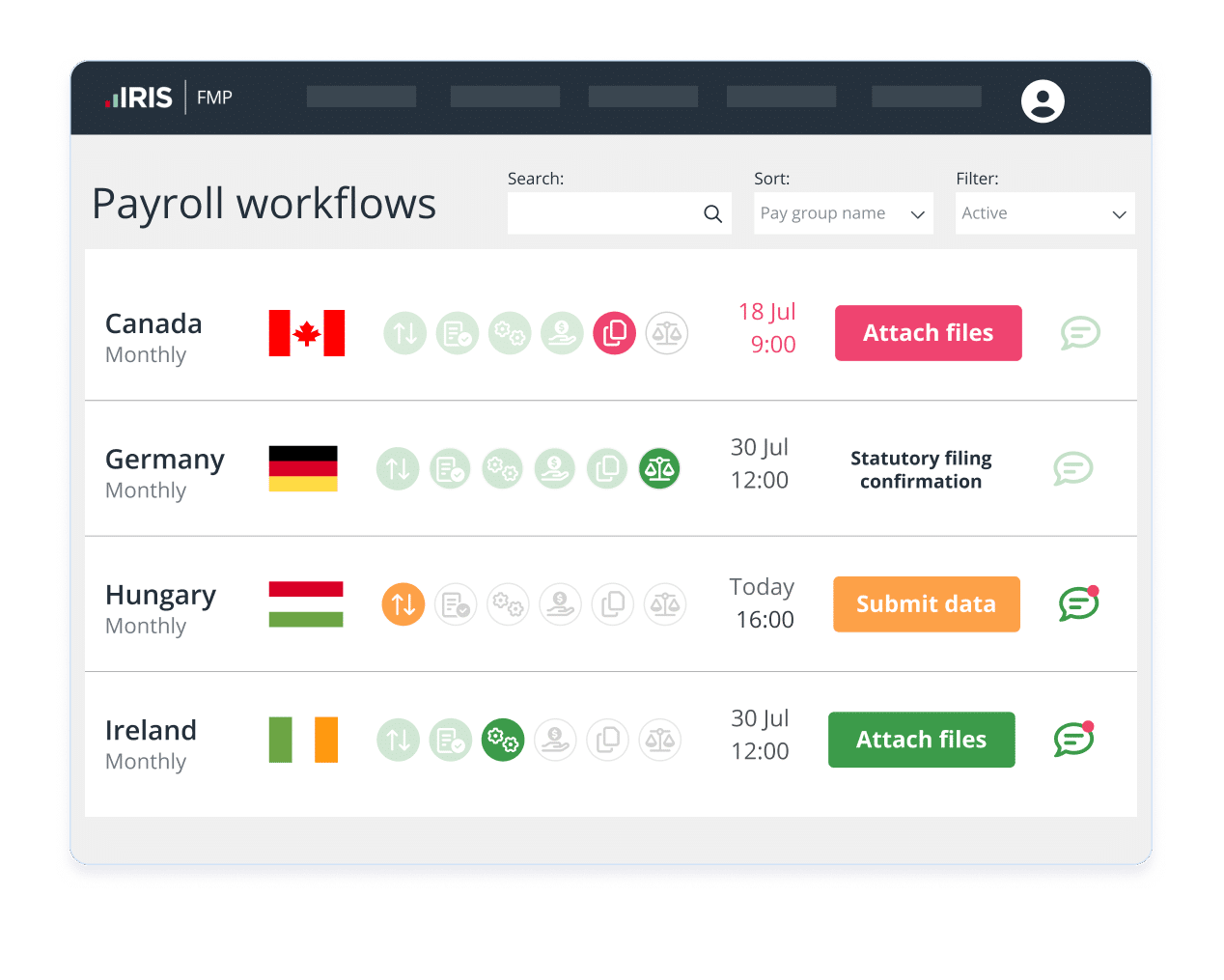
Task: Click Hungary's orange data transfer arrows icon
Action: (x=403, y=604)
